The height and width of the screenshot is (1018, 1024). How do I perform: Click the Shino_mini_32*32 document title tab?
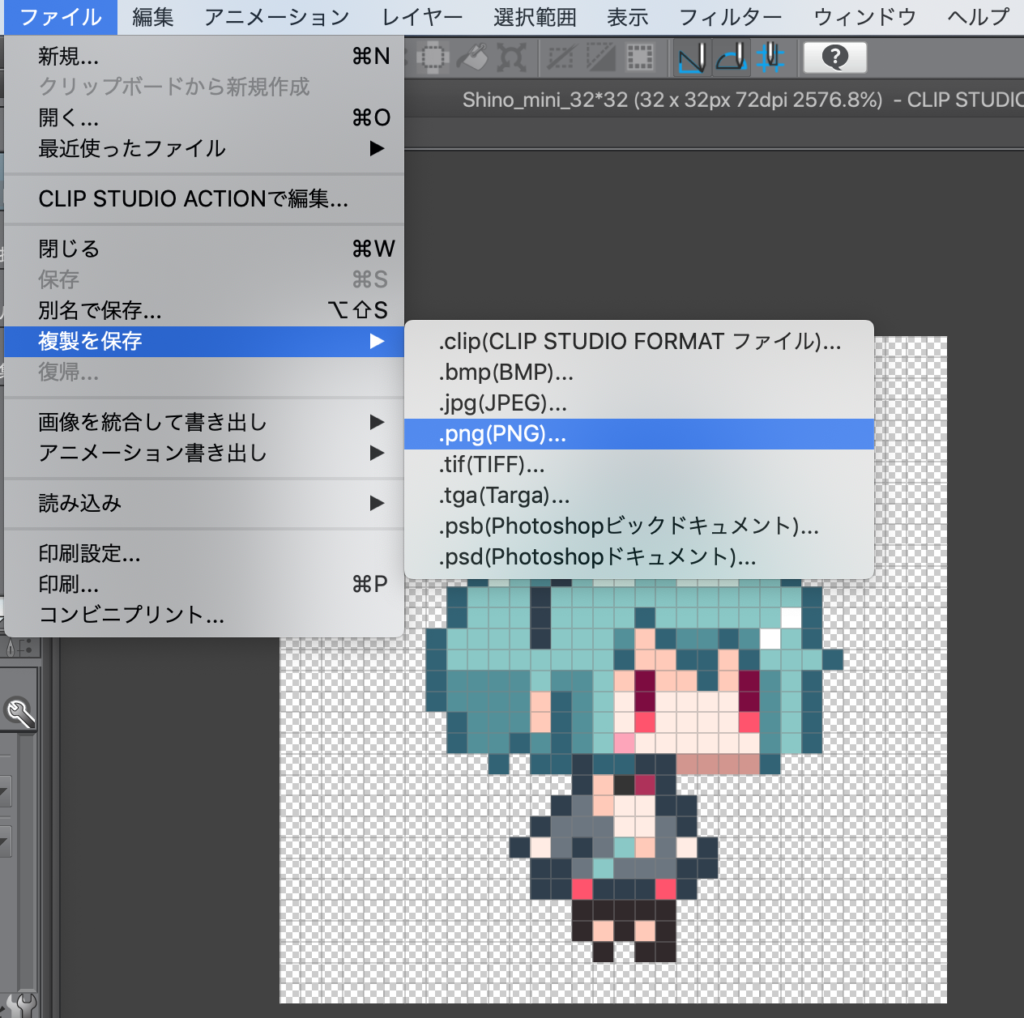point(743,100)
